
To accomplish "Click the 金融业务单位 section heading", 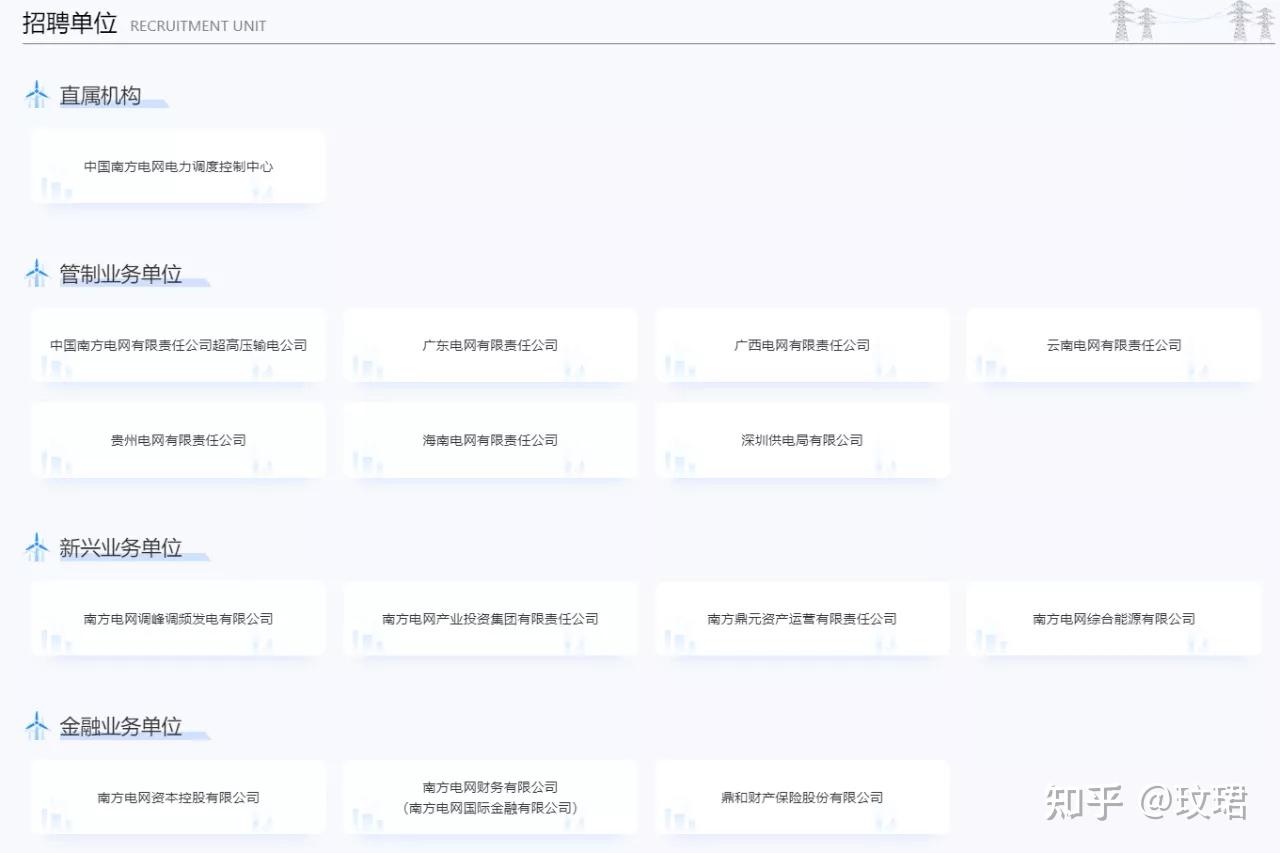I will coord(121,727).
